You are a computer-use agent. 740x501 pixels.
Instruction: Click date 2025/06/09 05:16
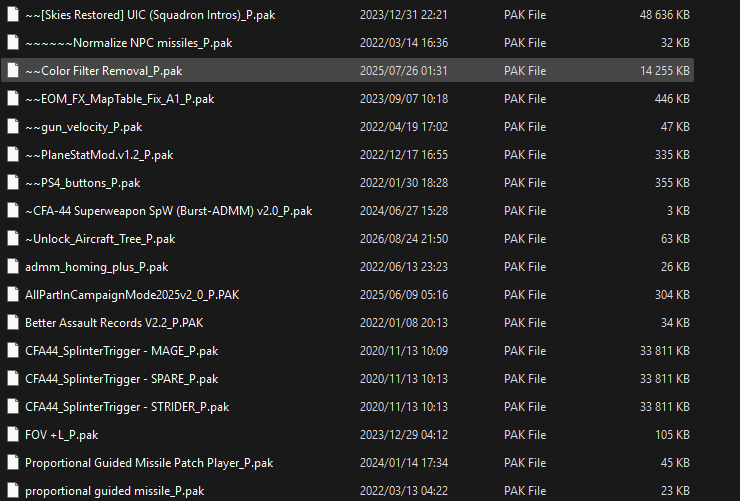[404, 295]
